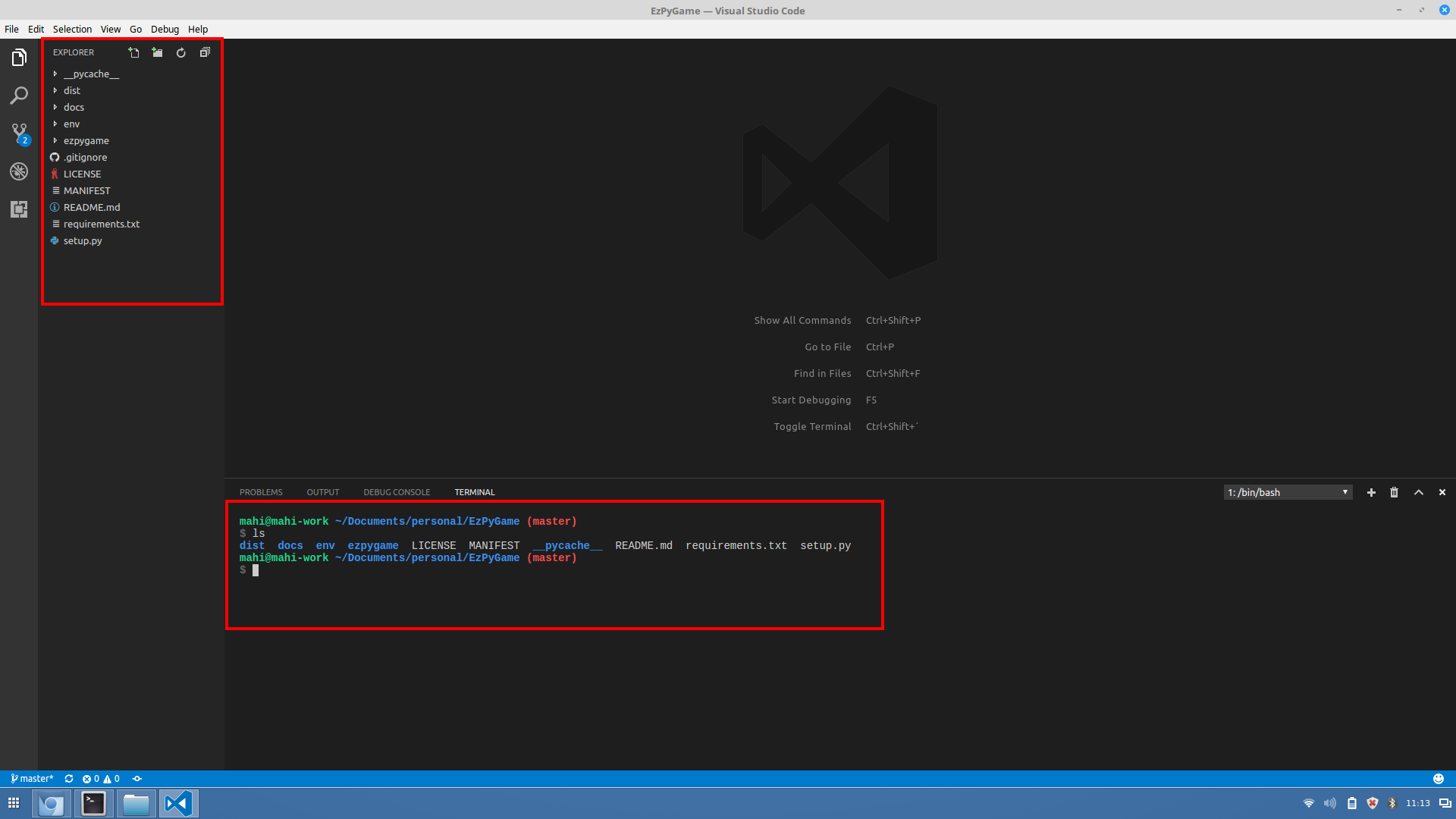Open the View menu

(111, 29)
